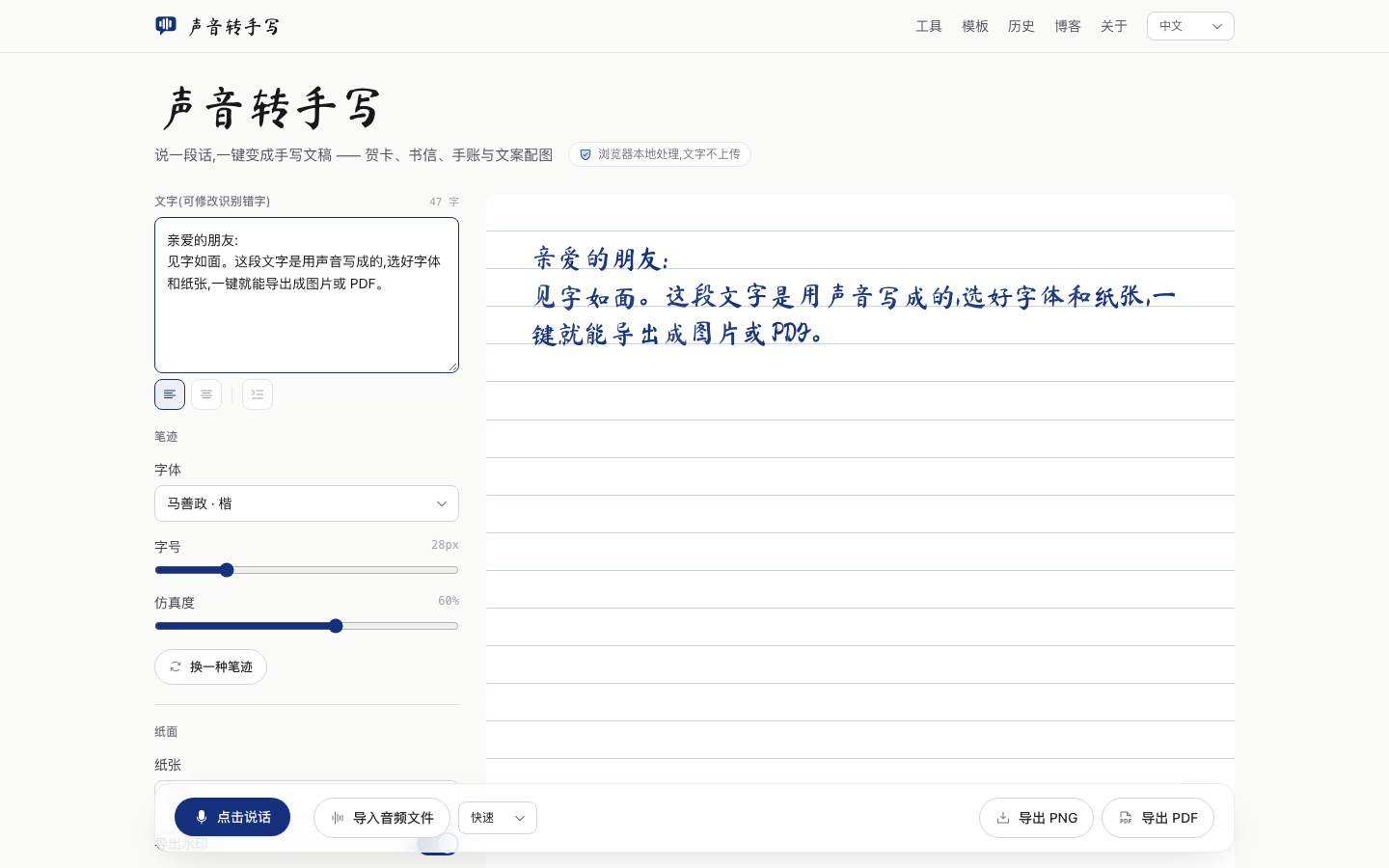Toggle first-line indent icon
1389x868 pixels.
[x=258, y=394]
